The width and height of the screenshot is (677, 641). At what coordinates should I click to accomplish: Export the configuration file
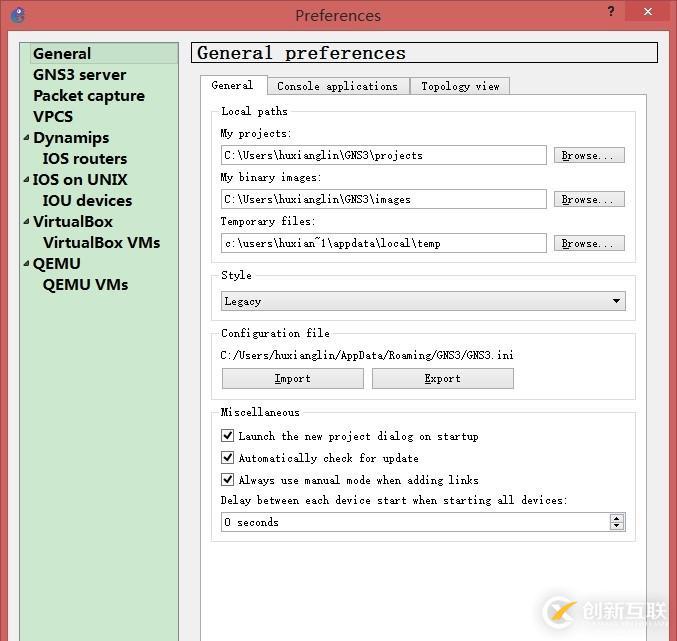pyautogui.click(x=443, y=379)
